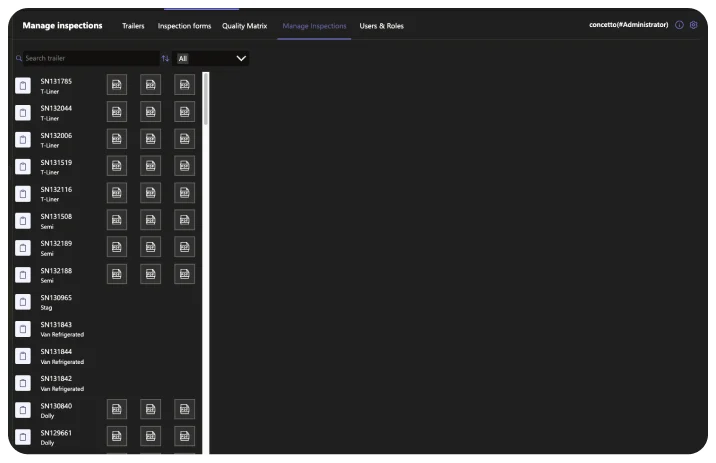Select trailer SN132188 serial text
The width and height of the screenshot is (716, 463).
(x=56, y=271)
